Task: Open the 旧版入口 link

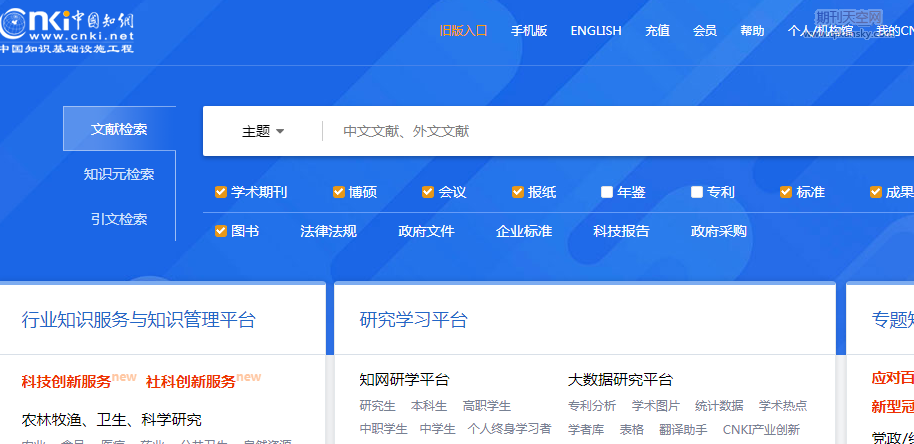Action: (463, 31)
